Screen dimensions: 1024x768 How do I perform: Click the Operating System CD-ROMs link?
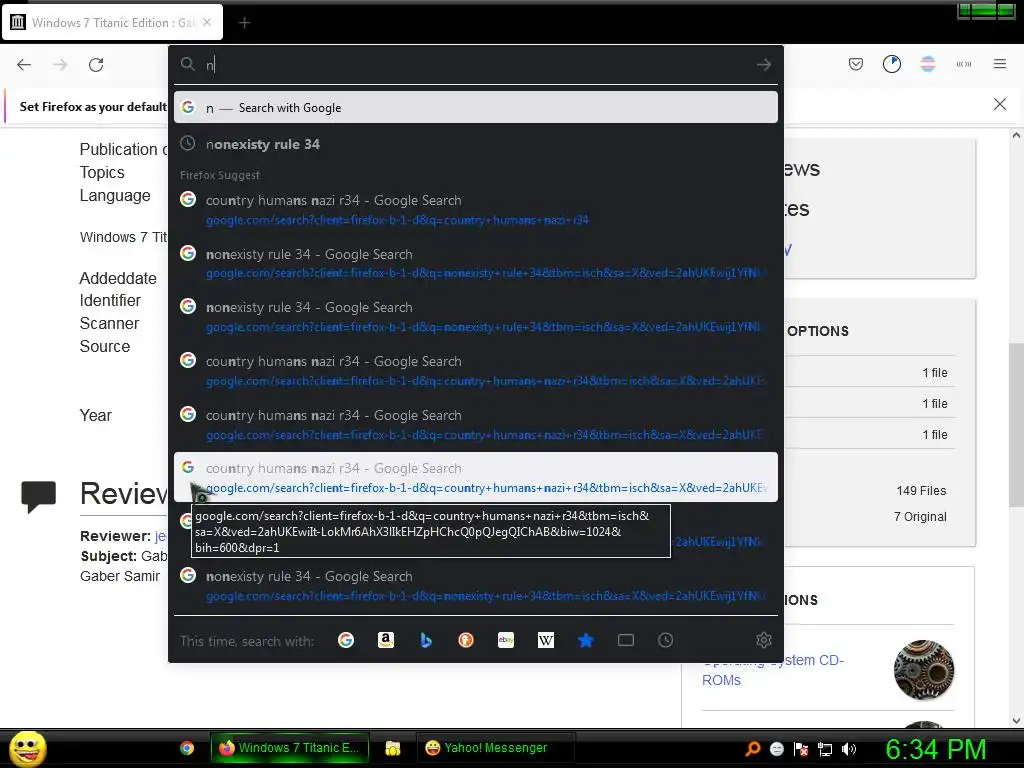point(773,670)
